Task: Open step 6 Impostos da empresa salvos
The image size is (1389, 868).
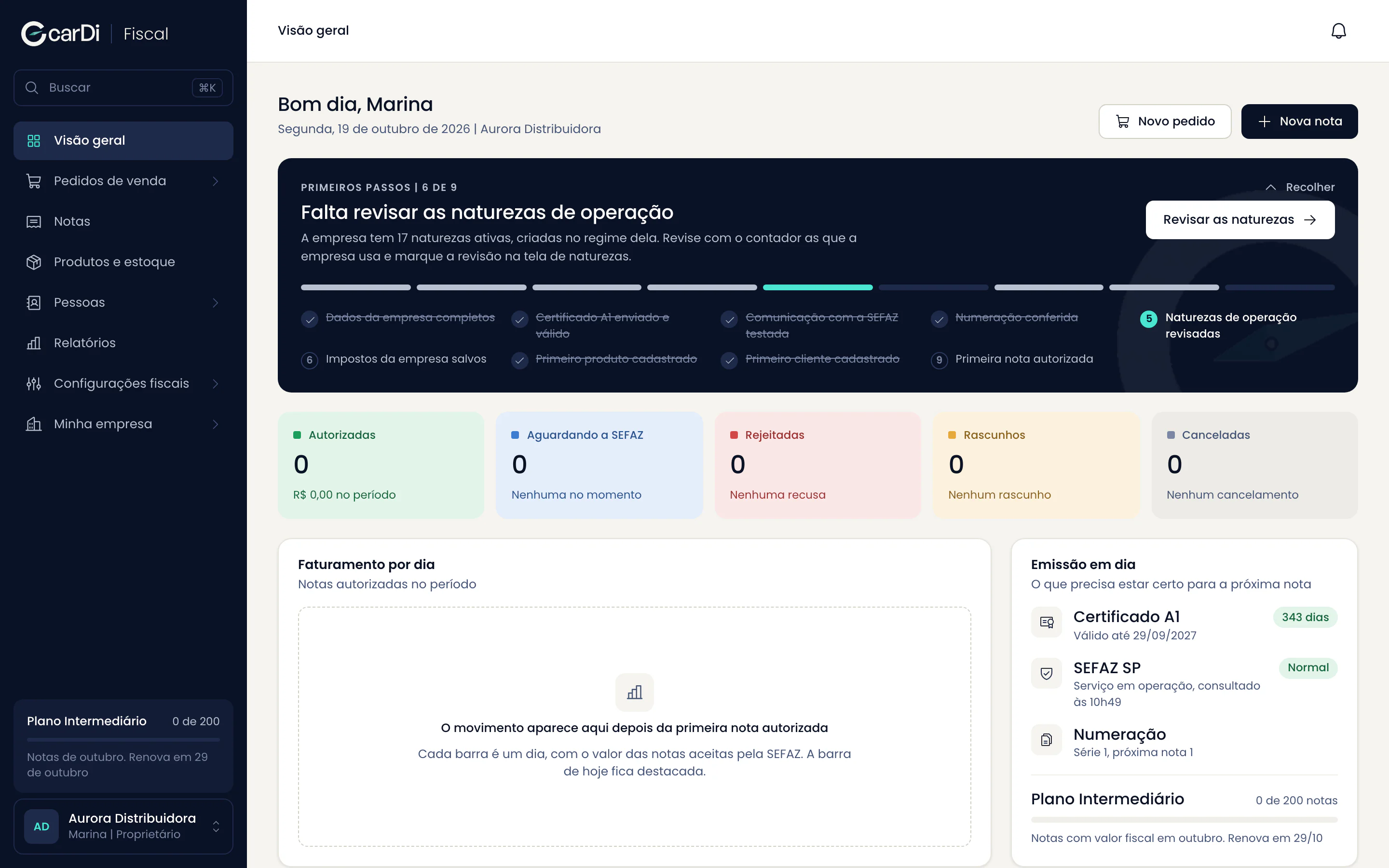Action: (394, 359)
